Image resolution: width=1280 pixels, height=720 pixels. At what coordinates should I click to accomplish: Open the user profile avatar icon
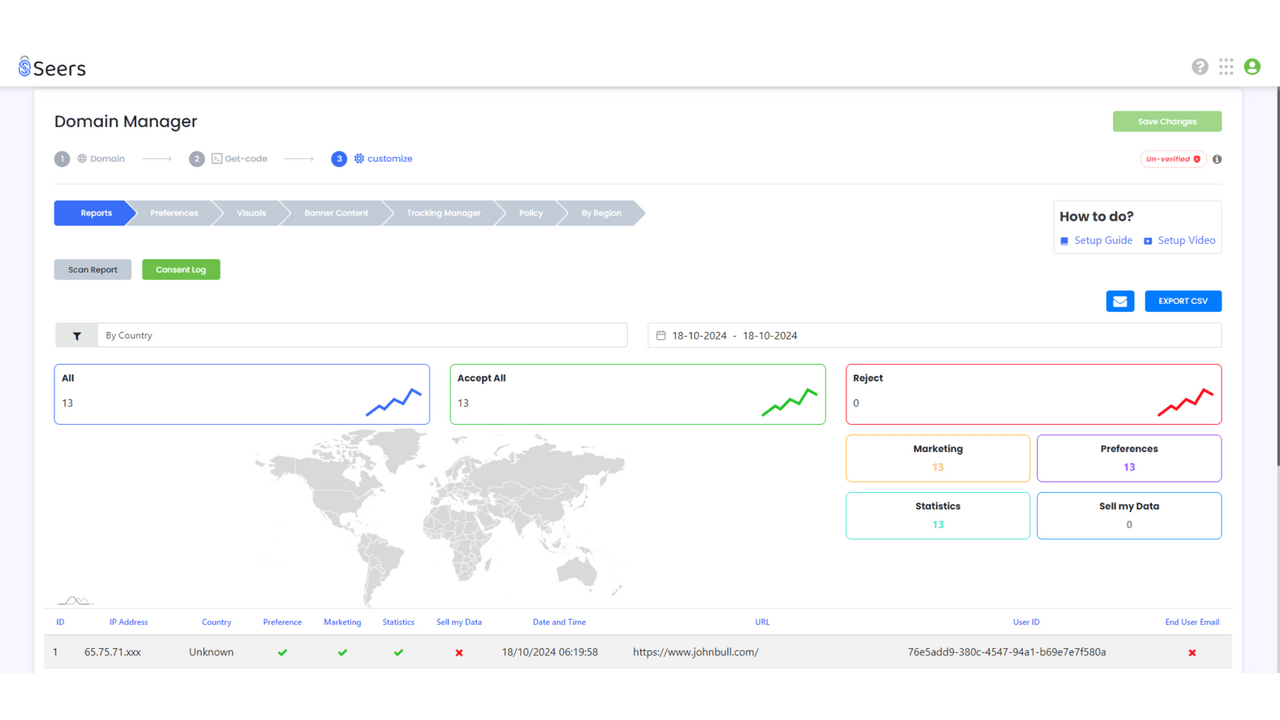tap(1252, 67)
